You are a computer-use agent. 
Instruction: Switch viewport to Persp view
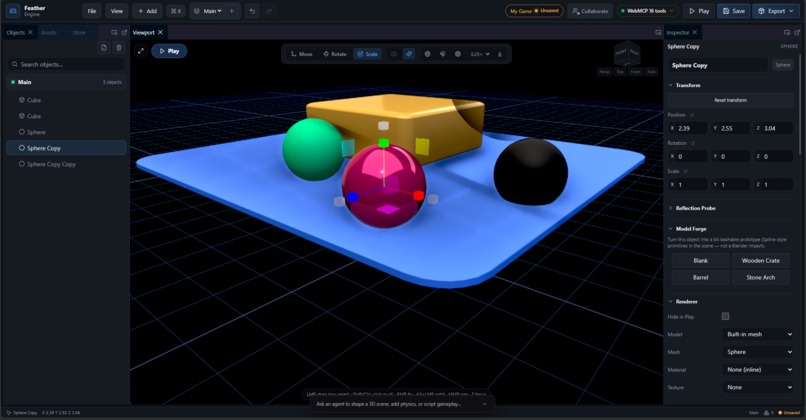pos(604,72)
